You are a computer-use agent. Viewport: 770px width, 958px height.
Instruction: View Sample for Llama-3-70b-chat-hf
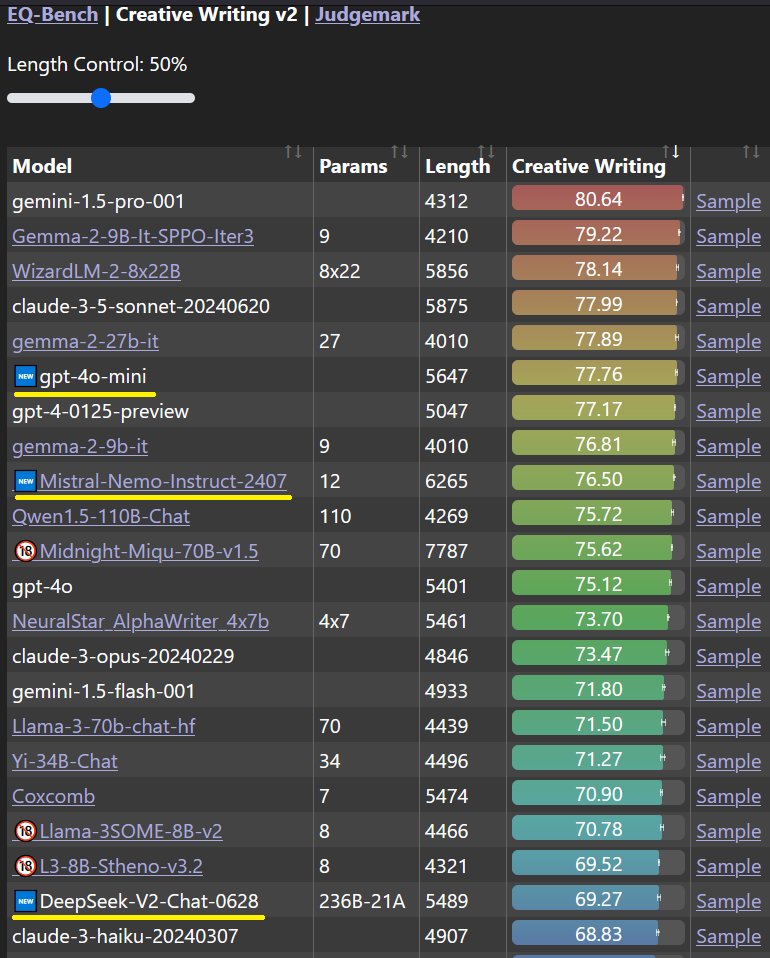point(728,726)
